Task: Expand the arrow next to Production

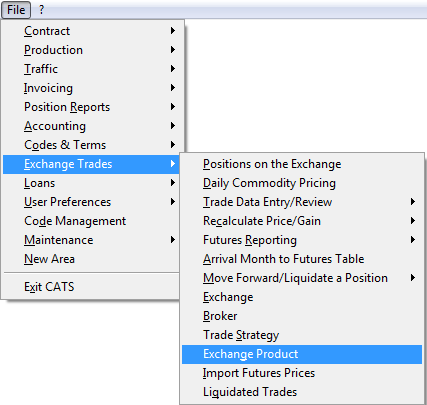Action: tap(173, 50)
